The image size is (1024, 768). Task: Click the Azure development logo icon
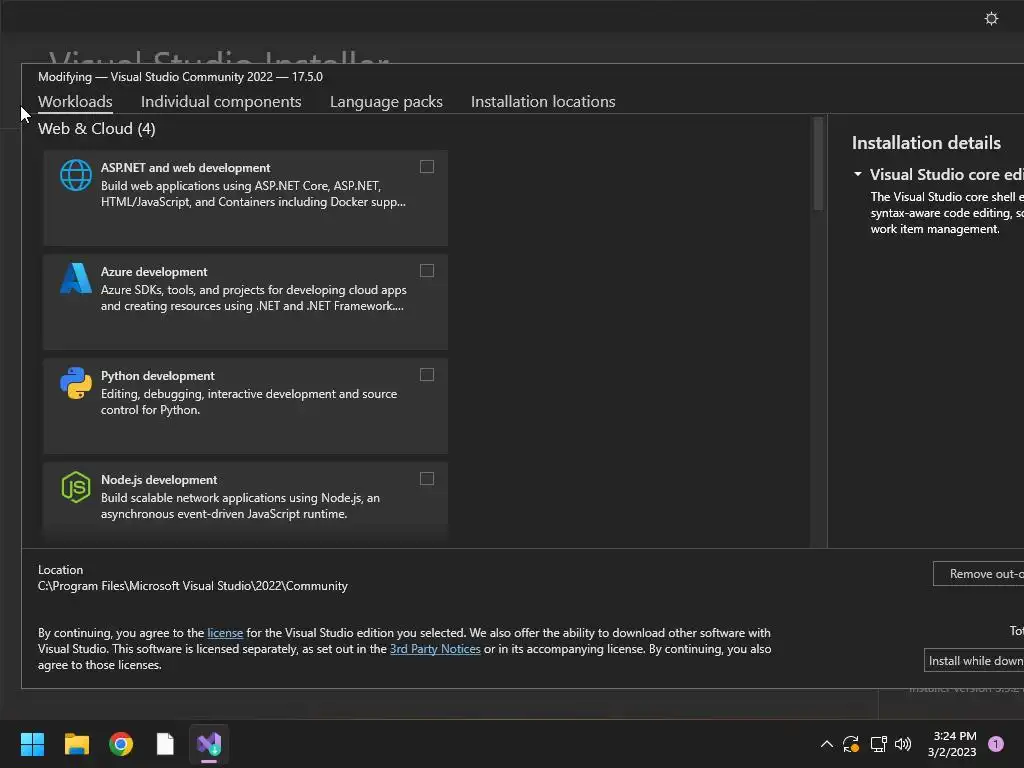tap(76, 279)
